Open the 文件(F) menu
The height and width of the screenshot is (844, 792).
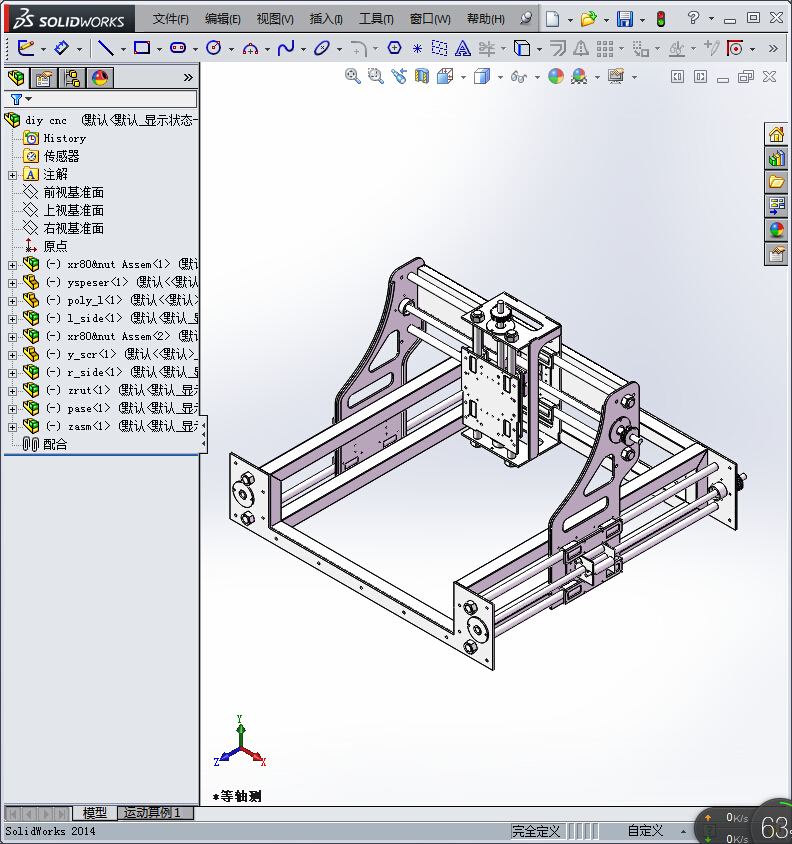click(x=171, y=19)
